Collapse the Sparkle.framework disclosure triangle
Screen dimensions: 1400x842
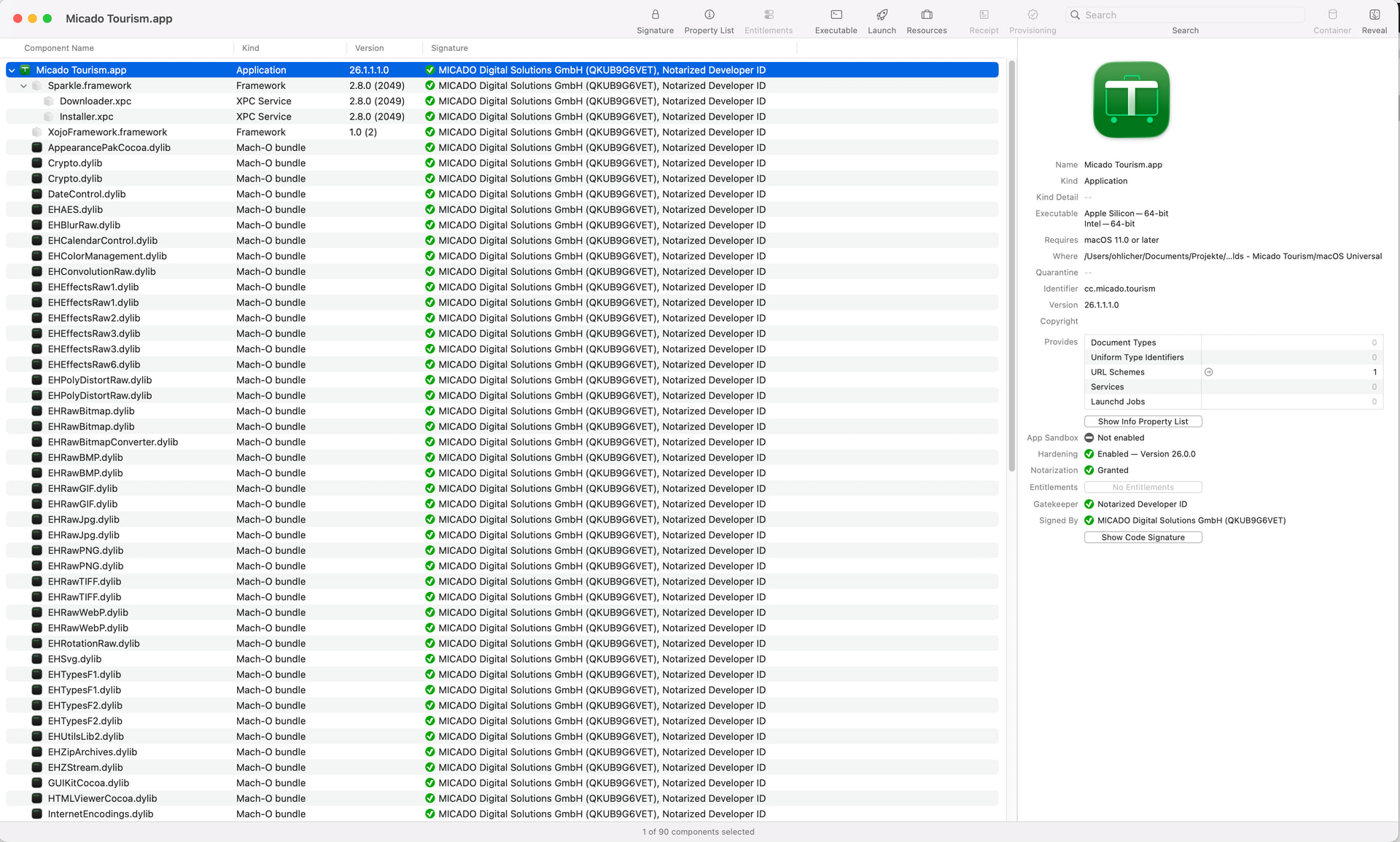pos(23,86)
